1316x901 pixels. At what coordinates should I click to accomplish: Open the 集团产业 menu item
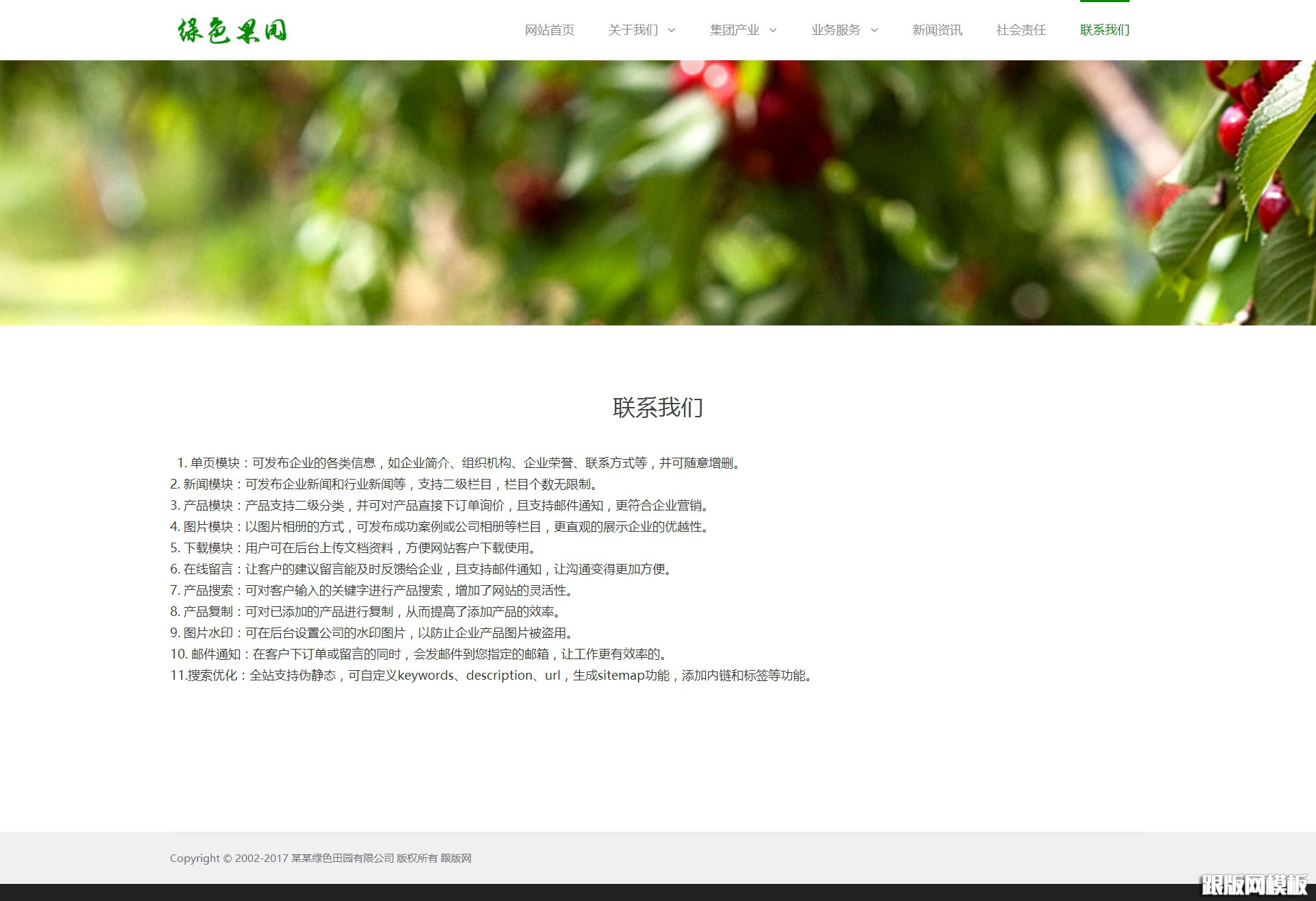coord(734,30)
